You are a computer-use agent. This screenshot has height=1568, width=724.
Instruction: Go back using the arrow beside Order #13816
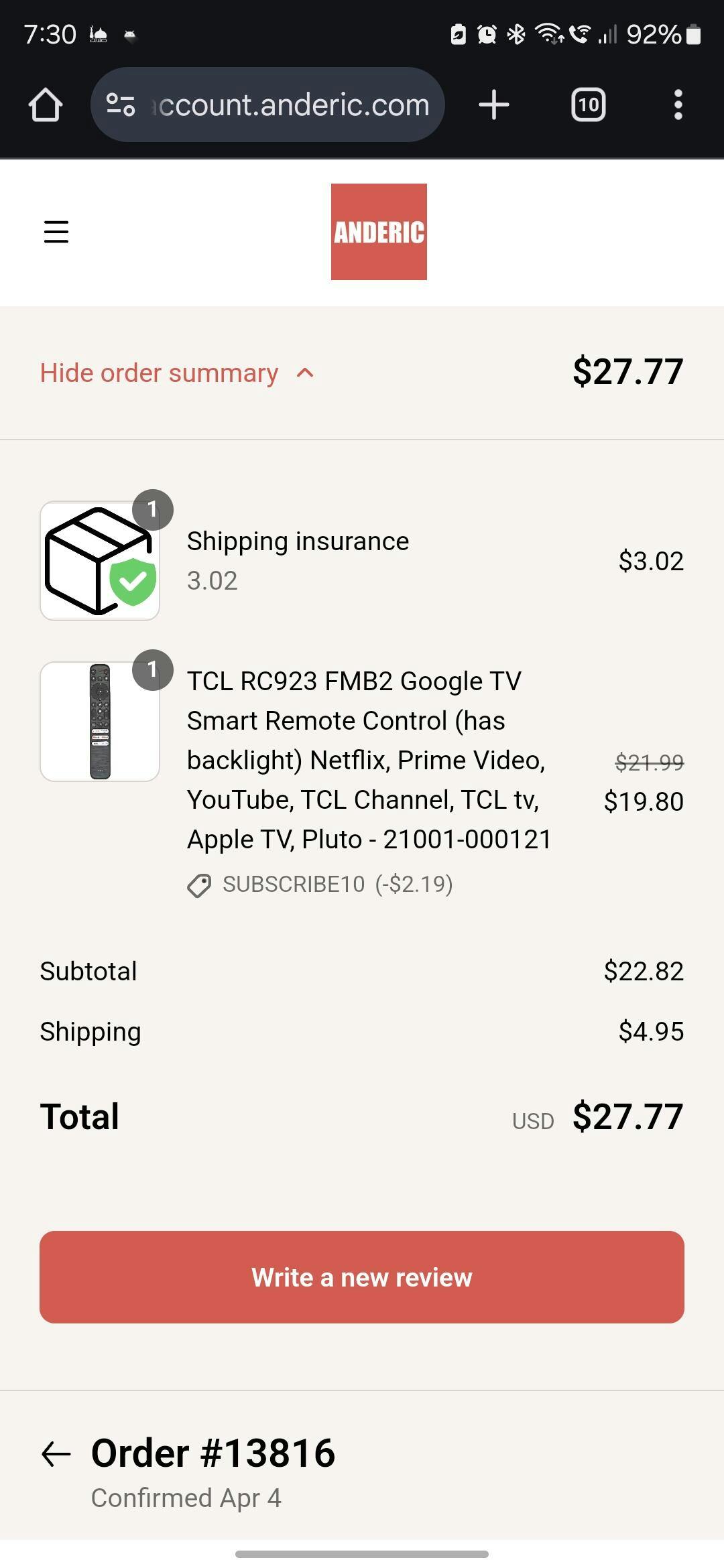(x=56, y=1454)
